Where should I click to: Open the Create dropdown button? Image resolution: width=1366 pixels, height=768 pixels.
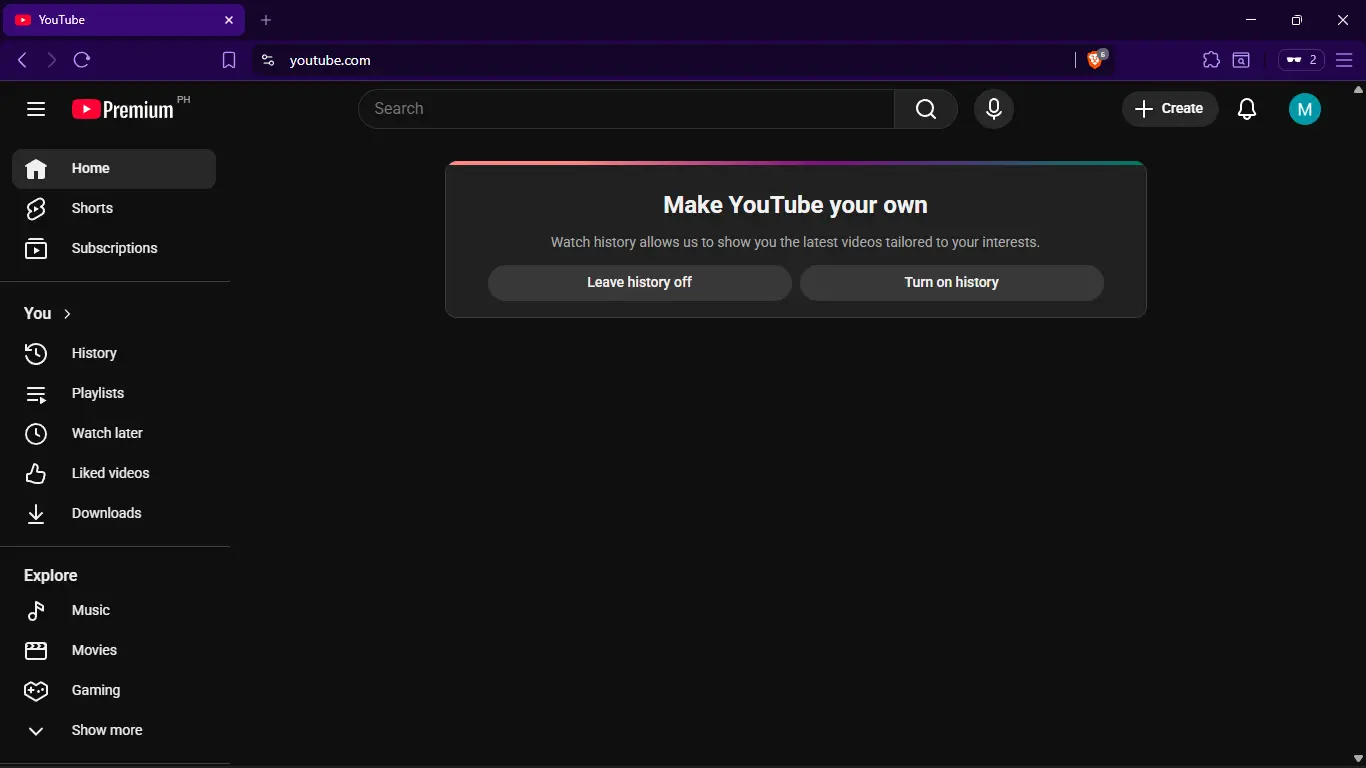click(x=1170, y=109)
